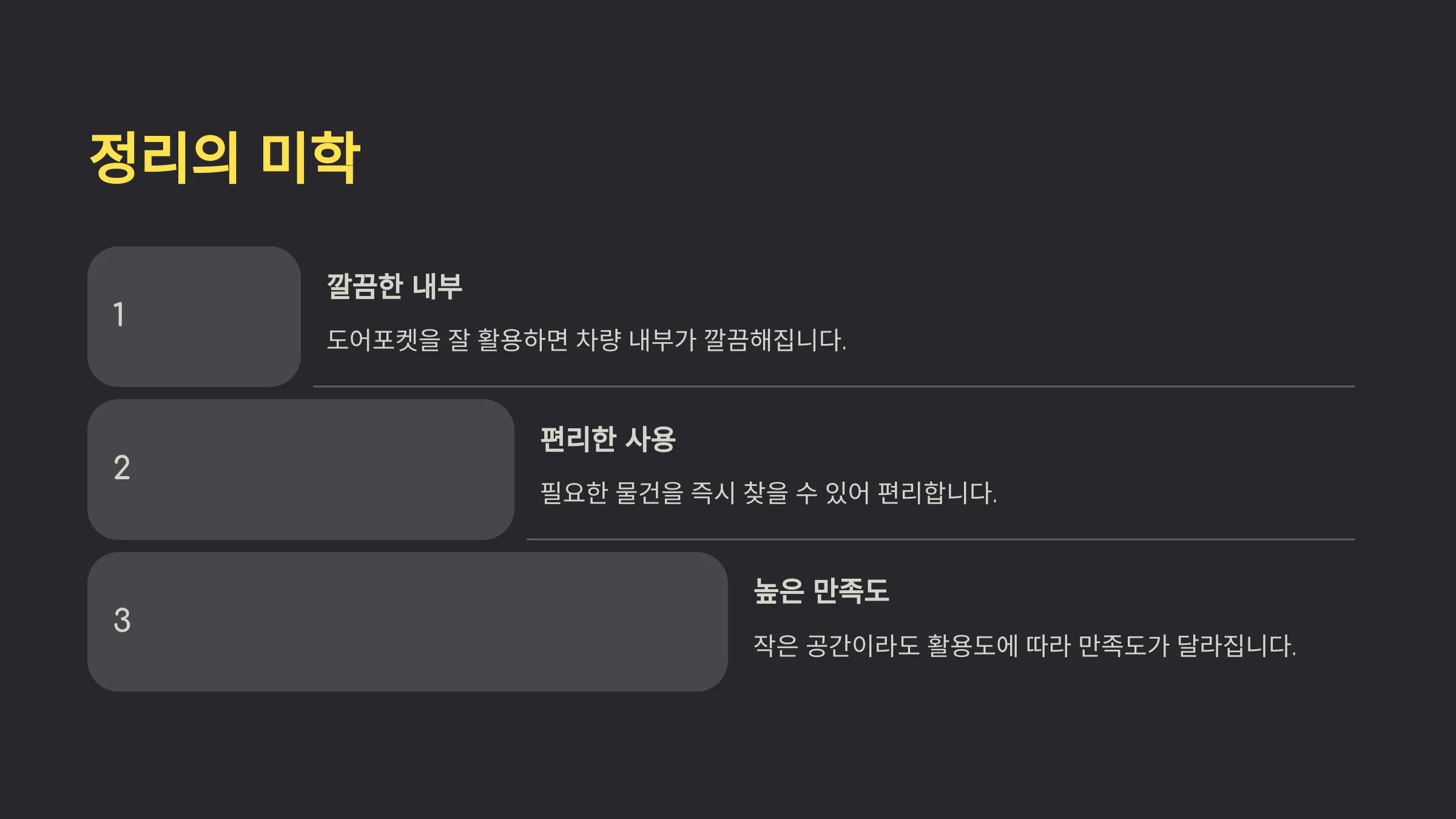Select the number 2 in second box
The width and height of the screenshot is (1456, 819).
pyautogui.click(x=122, y=468)
